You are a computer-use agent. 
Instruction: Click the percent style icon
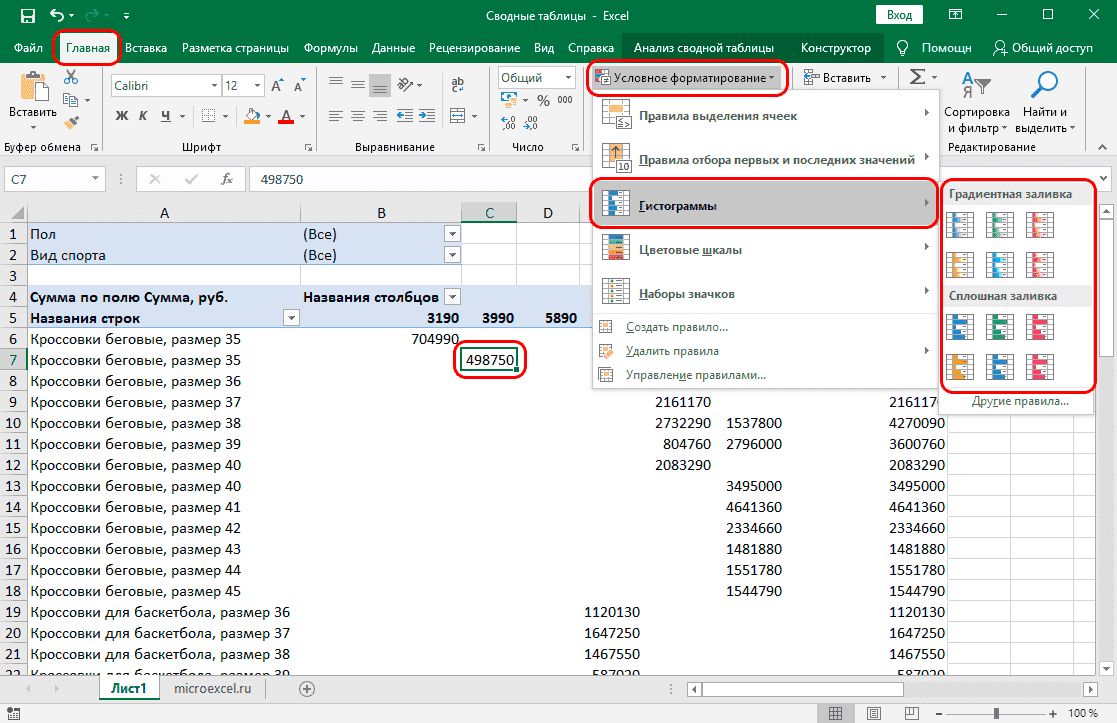point(543,101)
